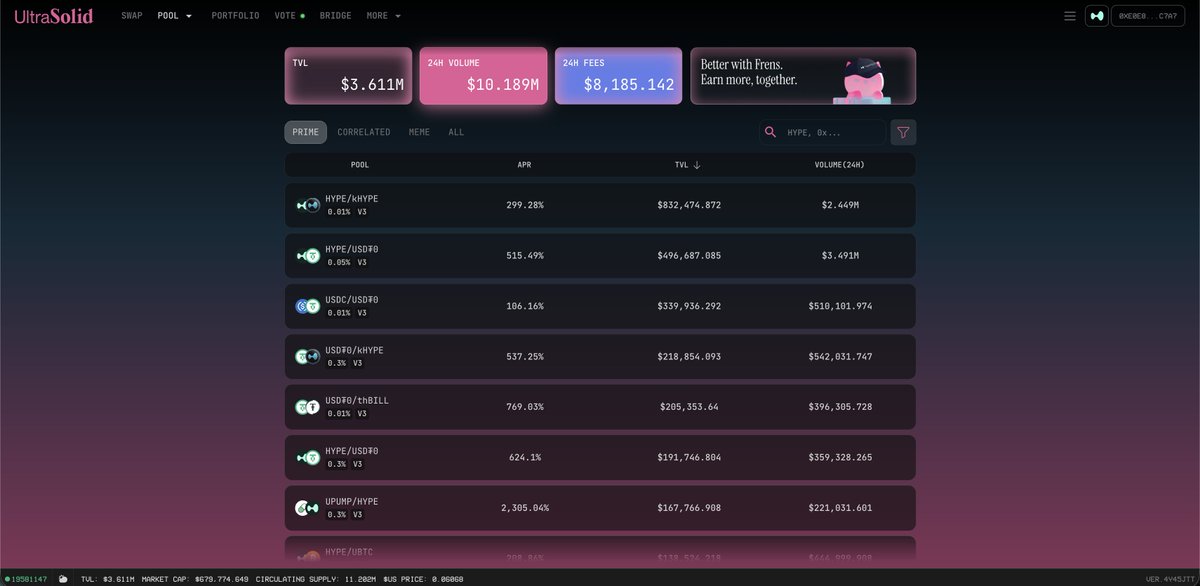Click APR 515.49% value
Screen dimensions: 1200x586
click(x=524, y=256)
